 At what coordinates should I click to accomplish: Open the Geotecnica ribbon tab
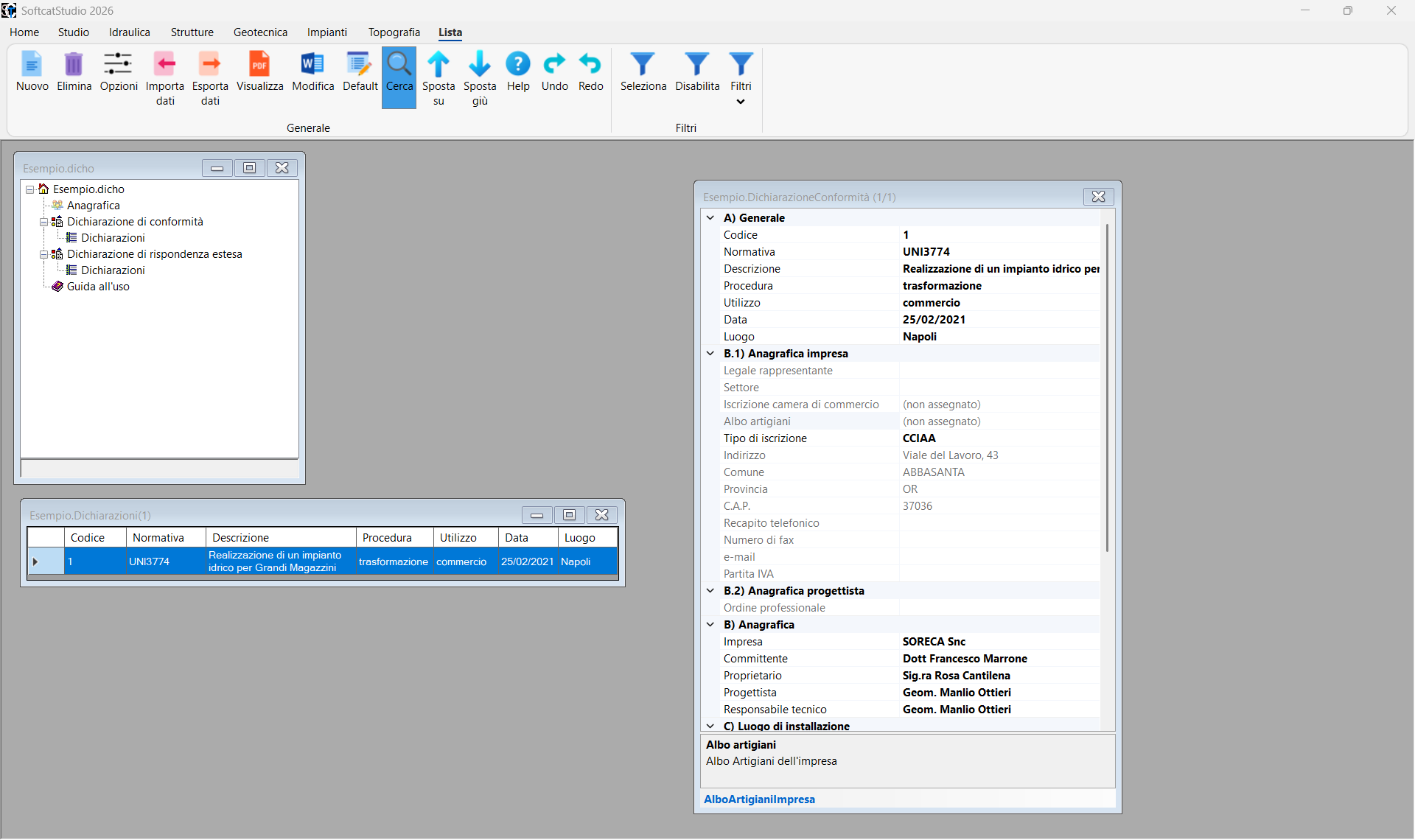click(x=260, y=32)
